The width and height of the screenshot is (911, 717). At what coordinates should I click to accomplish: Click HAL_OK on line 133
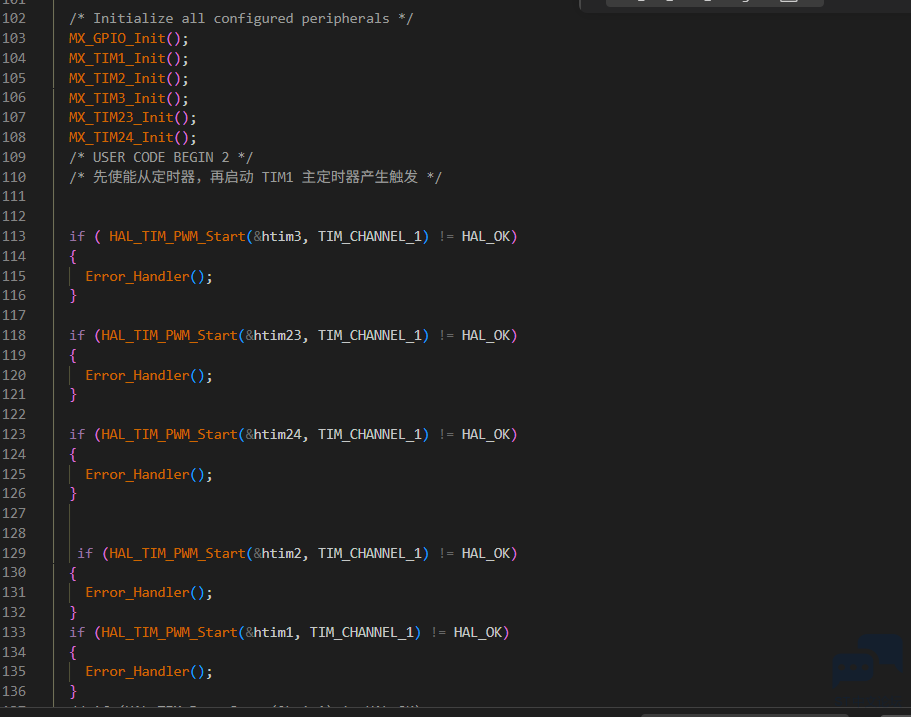coord(478,632)
